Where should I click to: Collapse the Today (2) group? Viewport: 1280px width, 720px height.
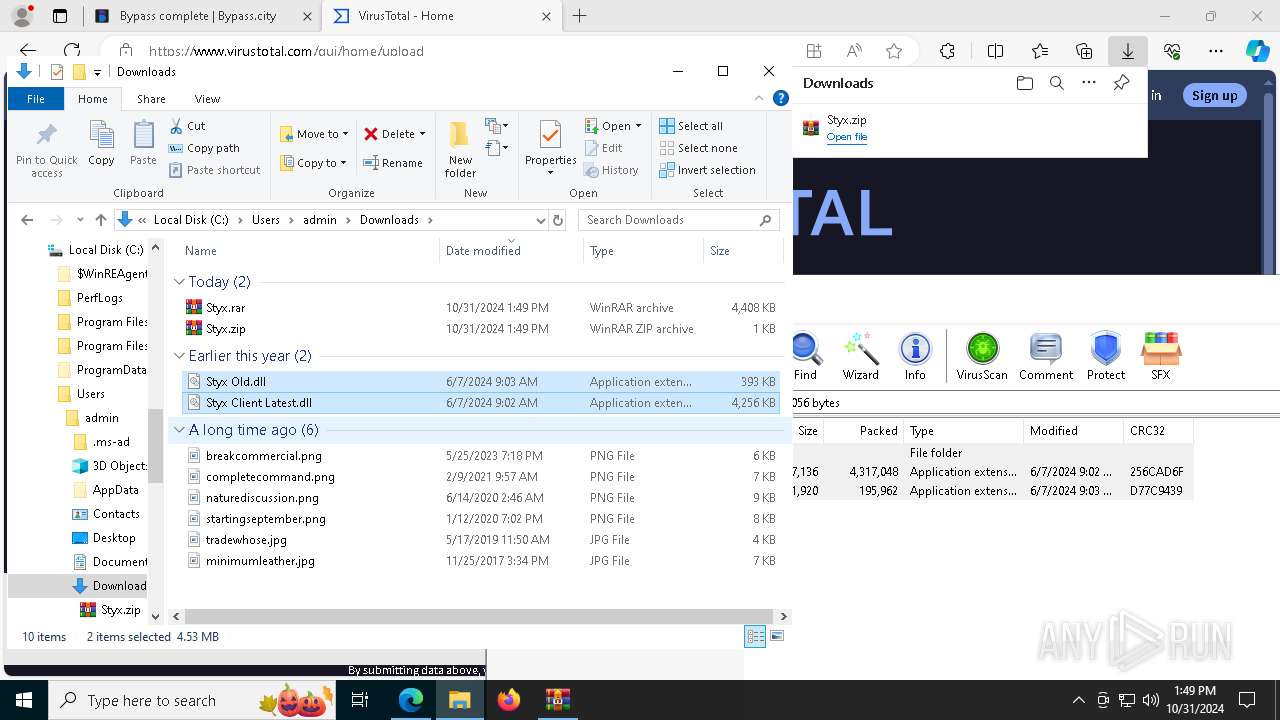click(x=179, y=282)
